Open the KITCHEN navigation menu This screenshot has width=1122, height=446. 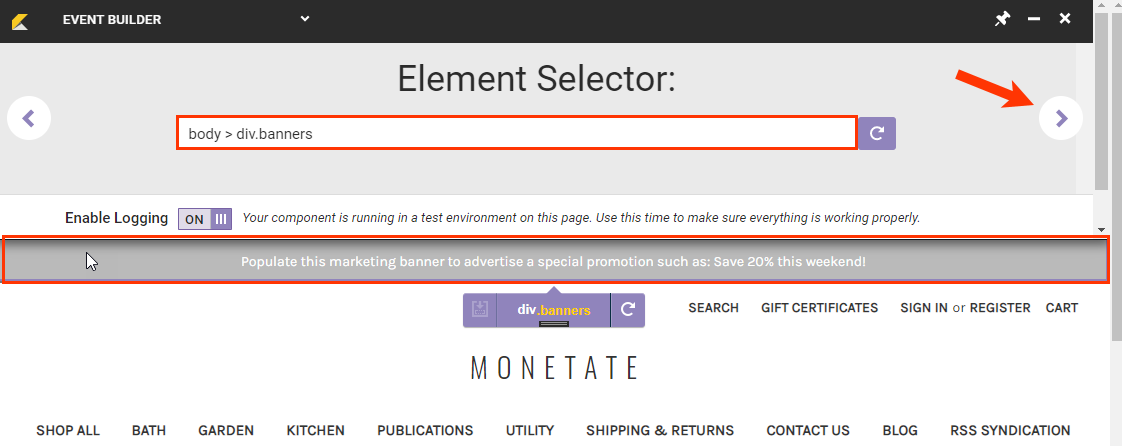click(x=316, y=430)
